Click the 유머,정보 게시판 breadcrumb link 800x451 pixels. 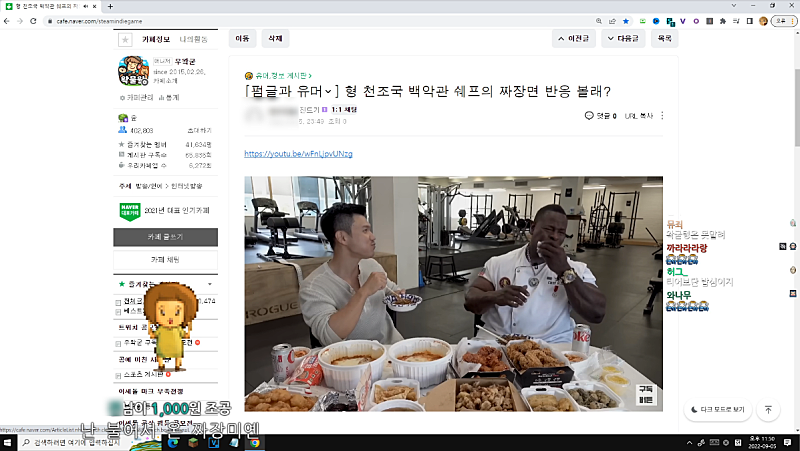(x=284, y=76)
